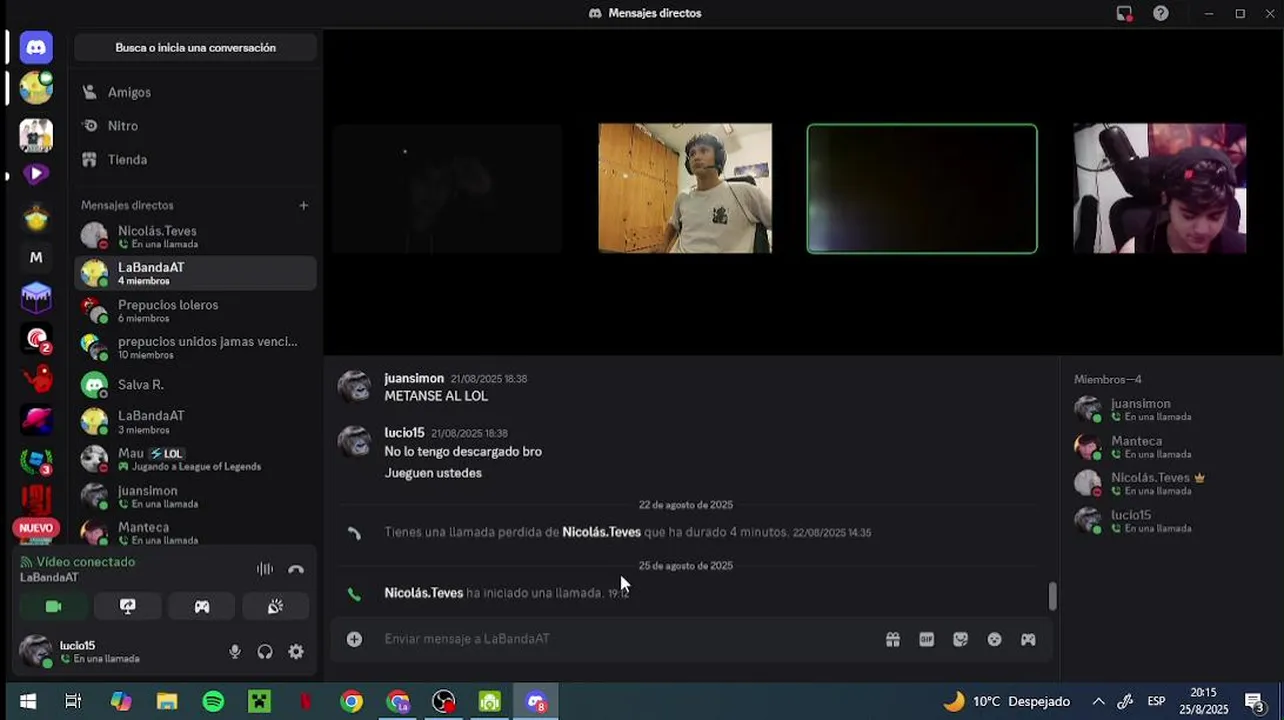1284x720 pixels.
Task: Focus the 'Enviar mensaje a LaBandaAT' field
Action: [625, 639]
